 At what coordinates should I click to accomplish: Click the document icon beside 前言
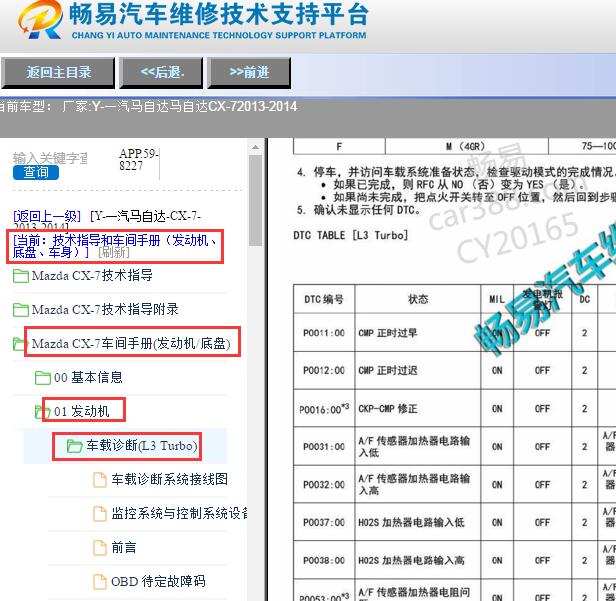[99, 548]
